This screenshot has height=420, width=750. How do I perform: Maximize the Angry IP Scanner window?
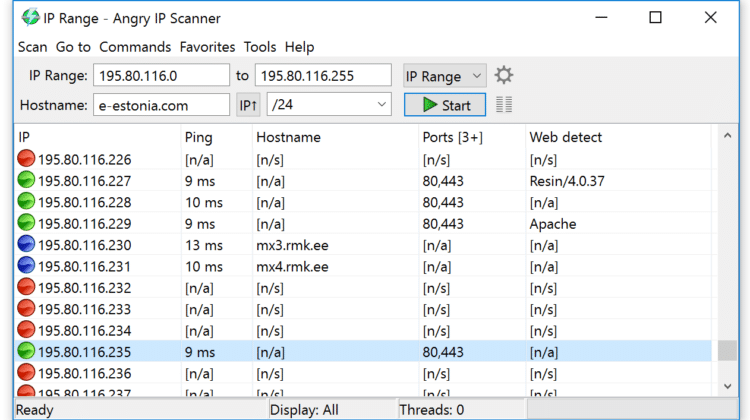(655, 18)
